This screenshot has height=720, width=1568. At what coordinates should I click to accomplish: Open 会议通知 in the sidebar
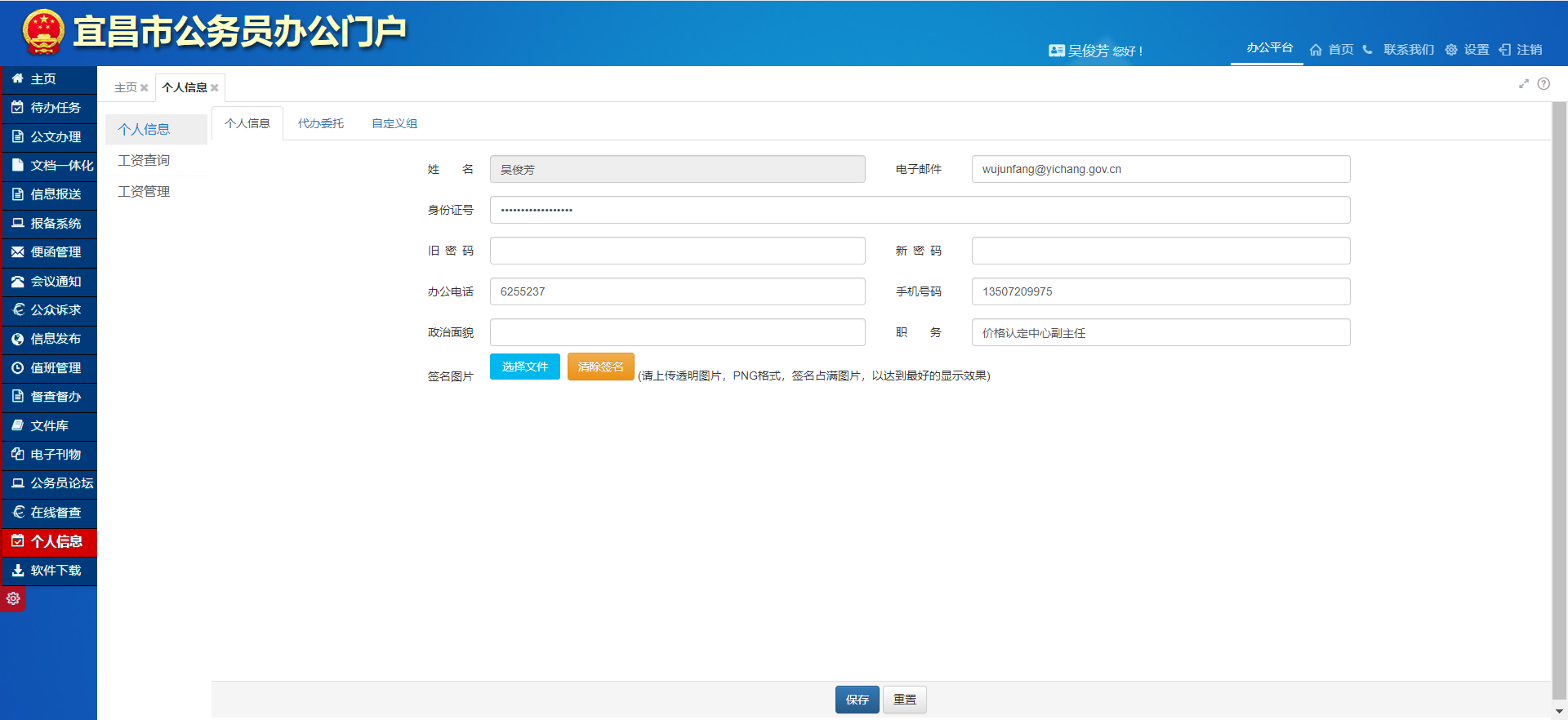[x=49, y=282]
